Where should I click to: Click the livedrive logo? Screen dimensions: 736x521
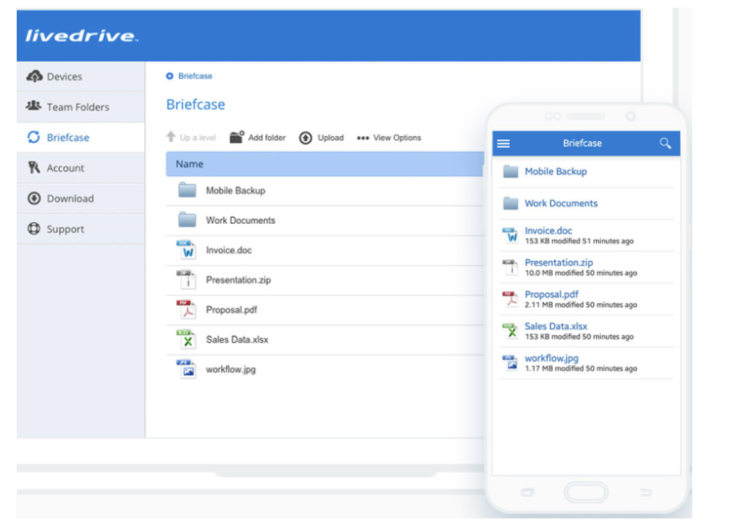81,36
